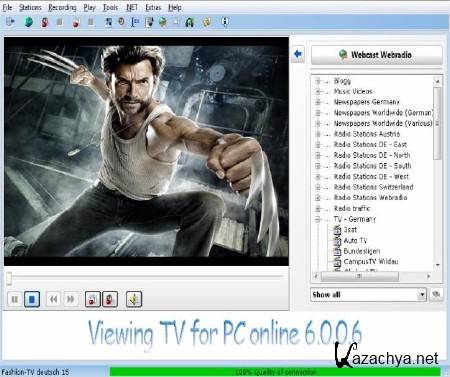This screenshot has width=450, height=377.
Task: Expand the Radio traffic node
Action: tap(318, 209)
